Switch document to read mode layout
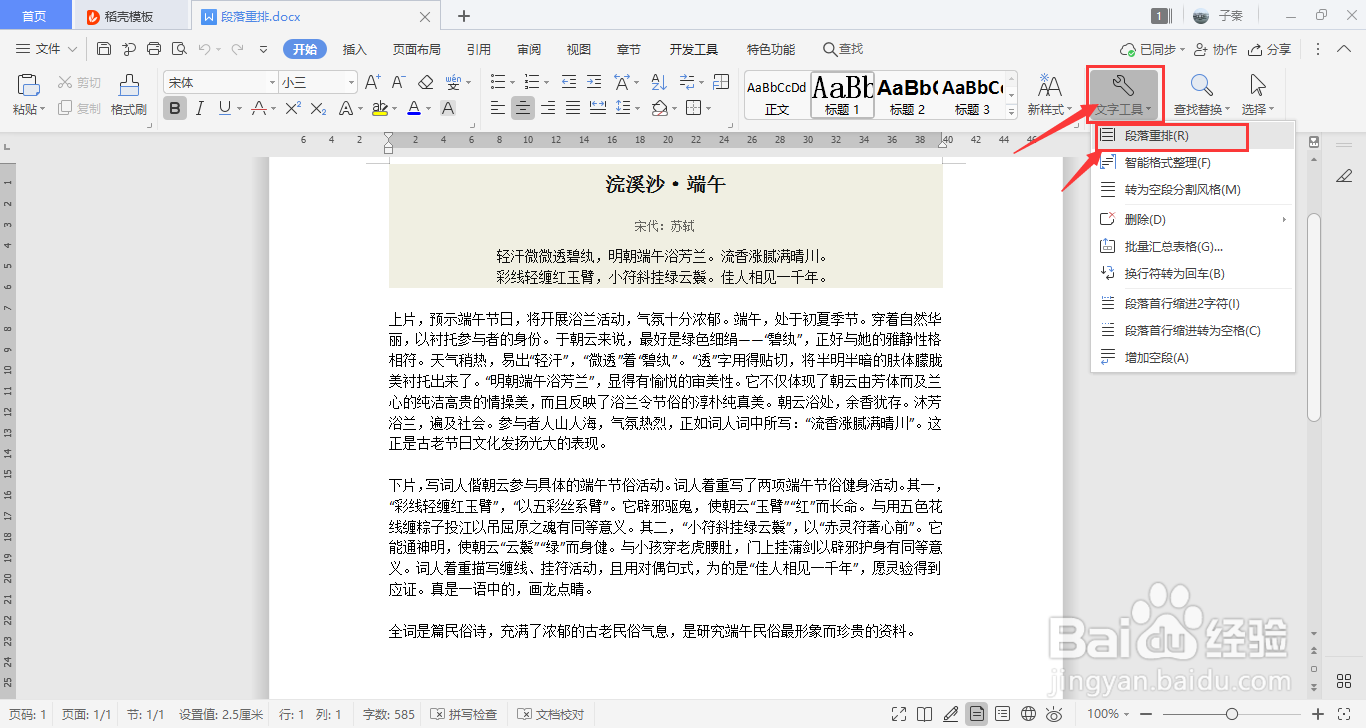Screen dimensions: 1366x728 [924, 714]
